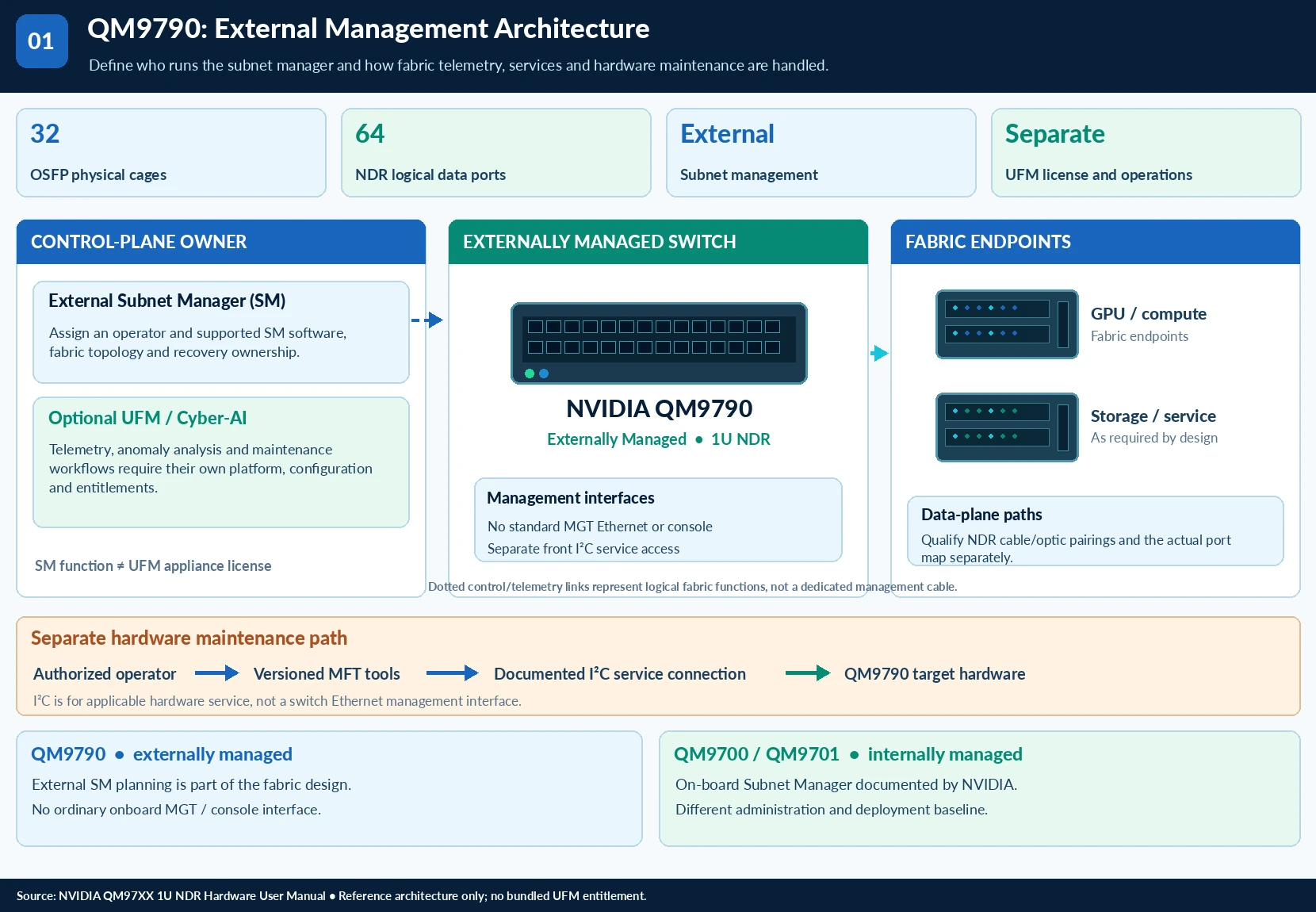The image size is (1316, 912).
Task: Click the 'GPU / compute' label
Action: tap(1149, 314)
